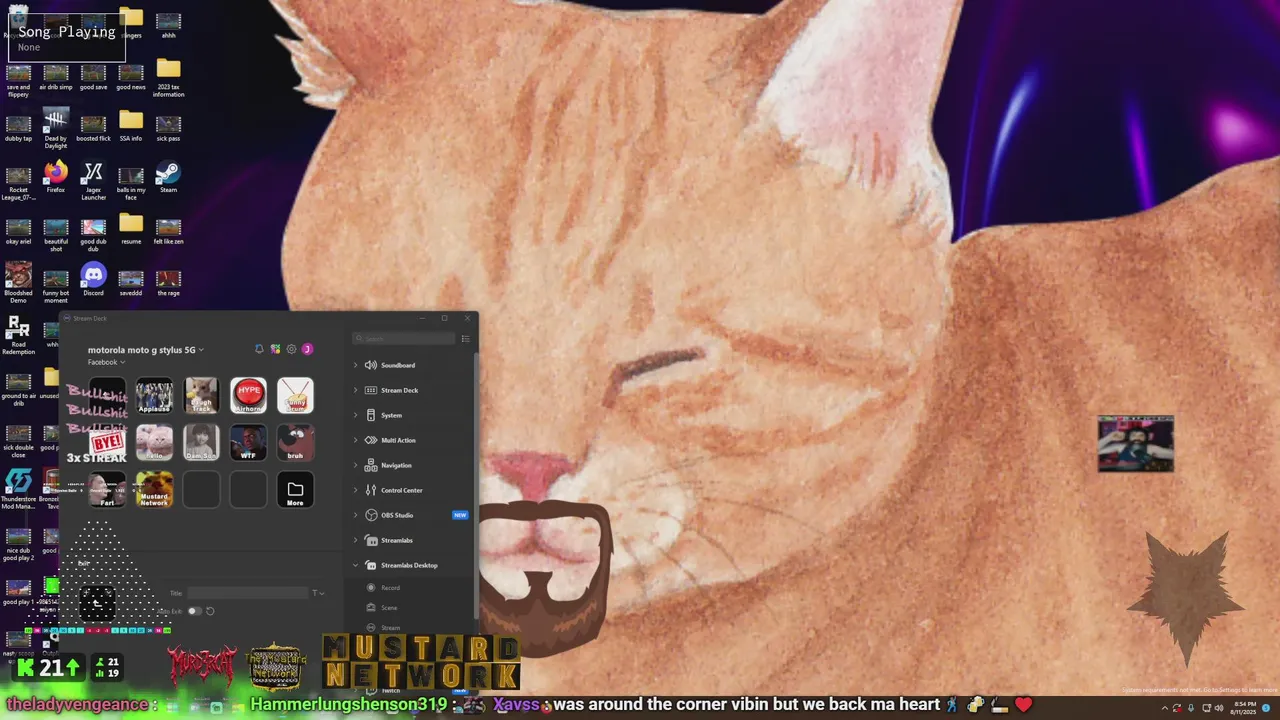
Task: Select the Jagex Launcher shortcut
Action: (93, 181)
